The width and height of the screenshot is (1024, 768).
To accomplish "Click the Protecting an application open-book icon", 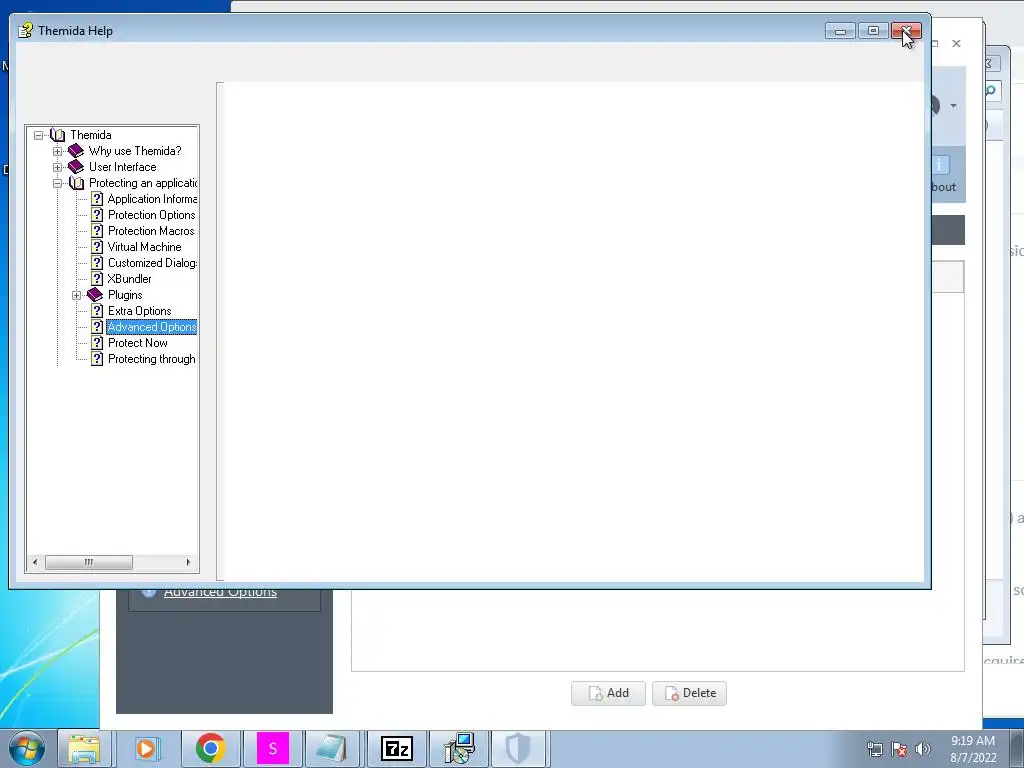I will click(76, 183).
